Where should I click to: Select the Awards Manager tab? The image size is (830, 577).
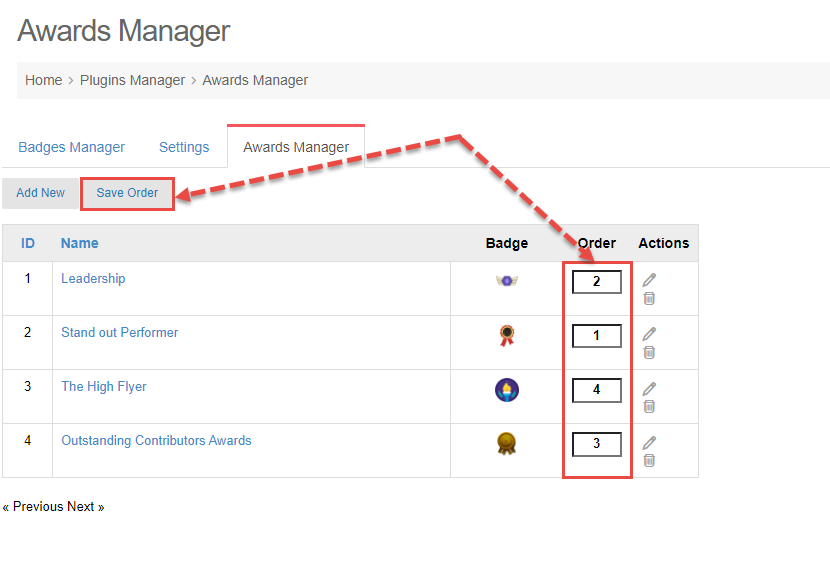296,147
